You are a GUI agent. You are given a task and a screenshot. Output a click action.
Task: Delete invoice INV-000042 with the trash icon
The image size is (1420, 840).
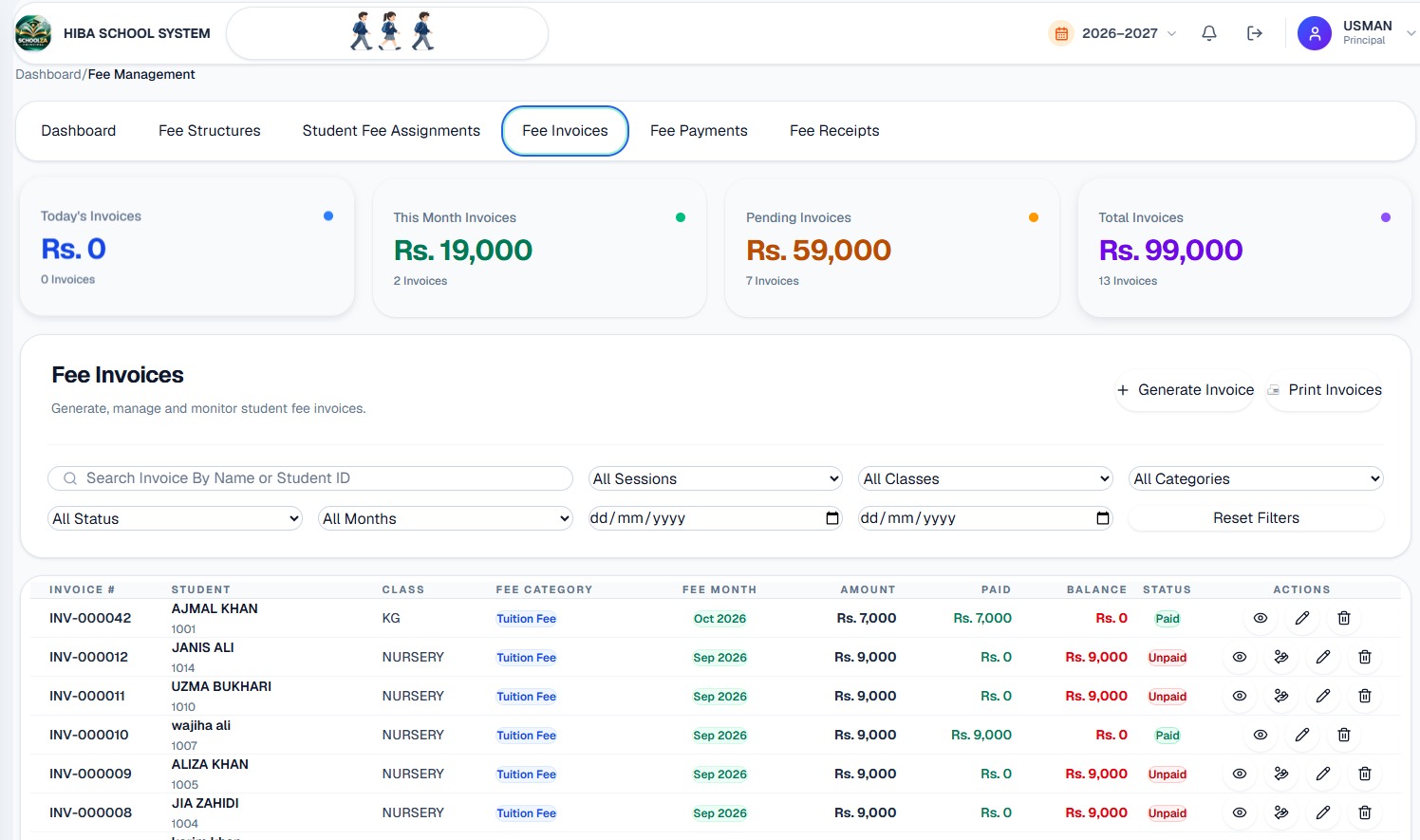point(1344,618)
